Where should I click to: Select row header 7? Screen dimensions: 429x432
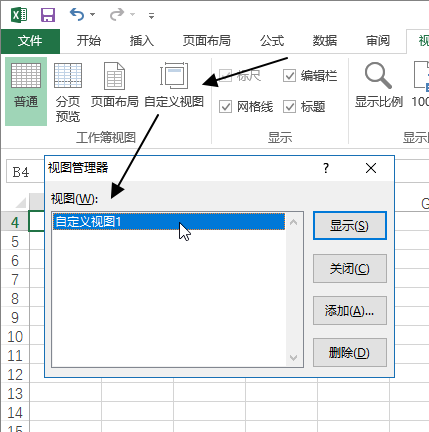coord(15,279)
